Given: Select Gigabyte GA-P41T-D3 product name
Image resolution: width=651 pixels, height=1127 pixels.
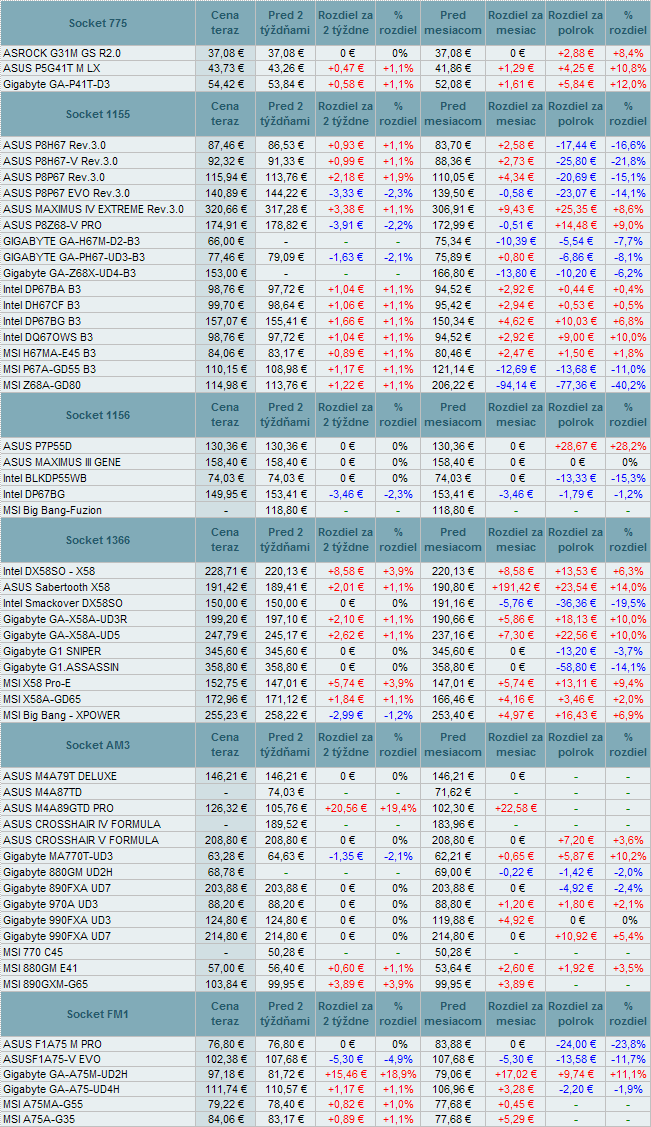Looking at the screenshot, I should [x=57, y=85].
